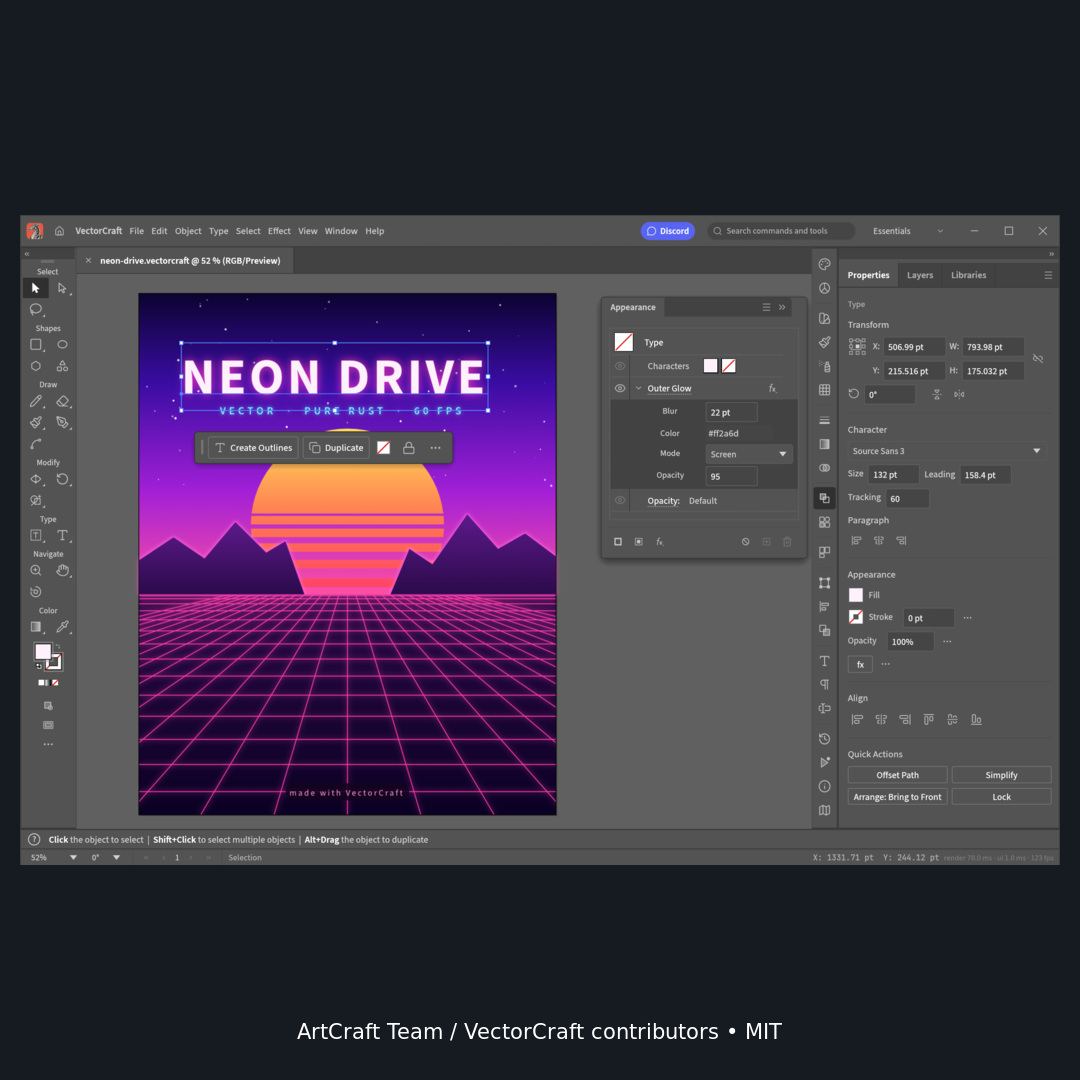The height and width of the screenshot is (1080, 1080).
Task: Click the Rotate tool under Modify
Action: 63,479
